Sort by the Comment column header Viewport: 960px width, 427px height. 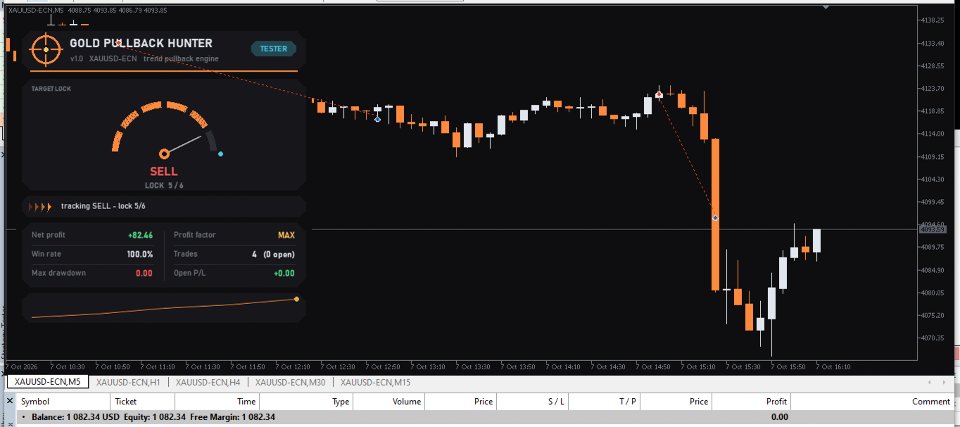pos(872,401)
